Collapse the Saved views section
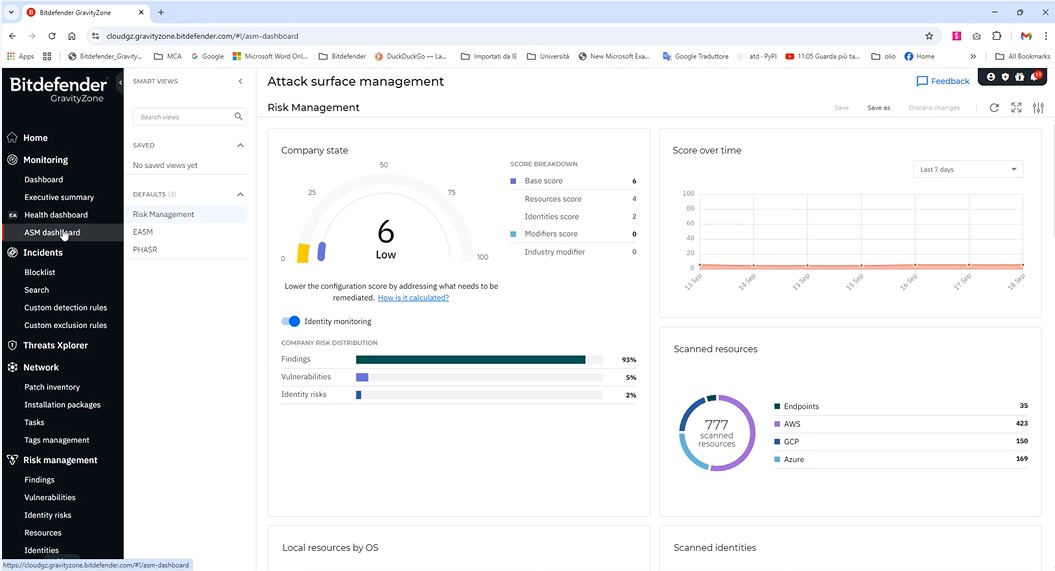This screenshot has width=1055, height=571. [240, 145]
